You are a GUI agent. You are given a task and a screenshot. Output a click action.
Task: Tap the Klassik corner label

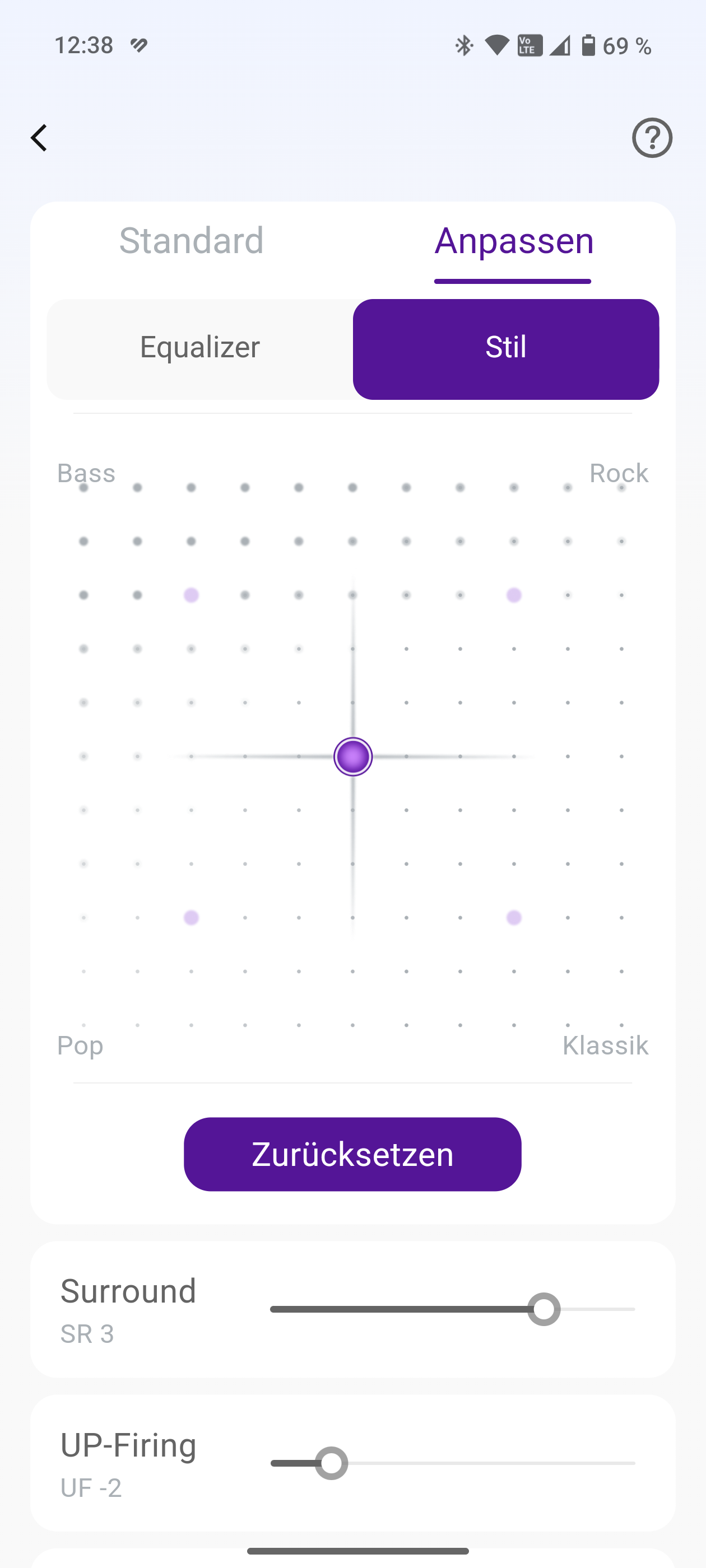coord(605,1045)
